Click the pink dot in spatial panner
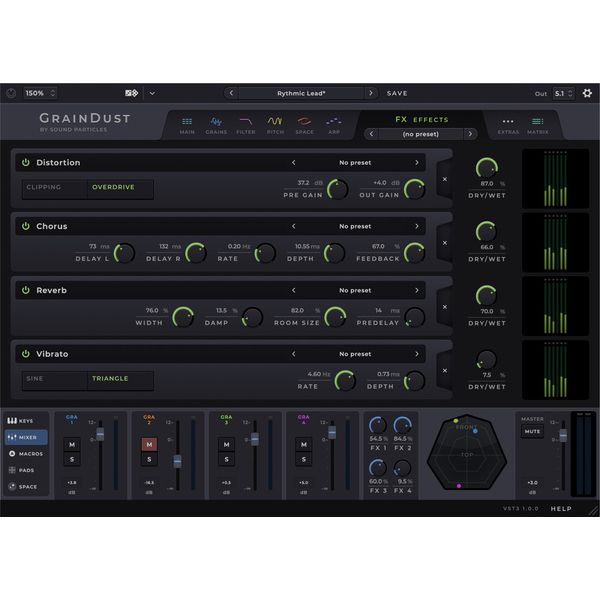This screenshot has width=600, height=600. (459, 486)
